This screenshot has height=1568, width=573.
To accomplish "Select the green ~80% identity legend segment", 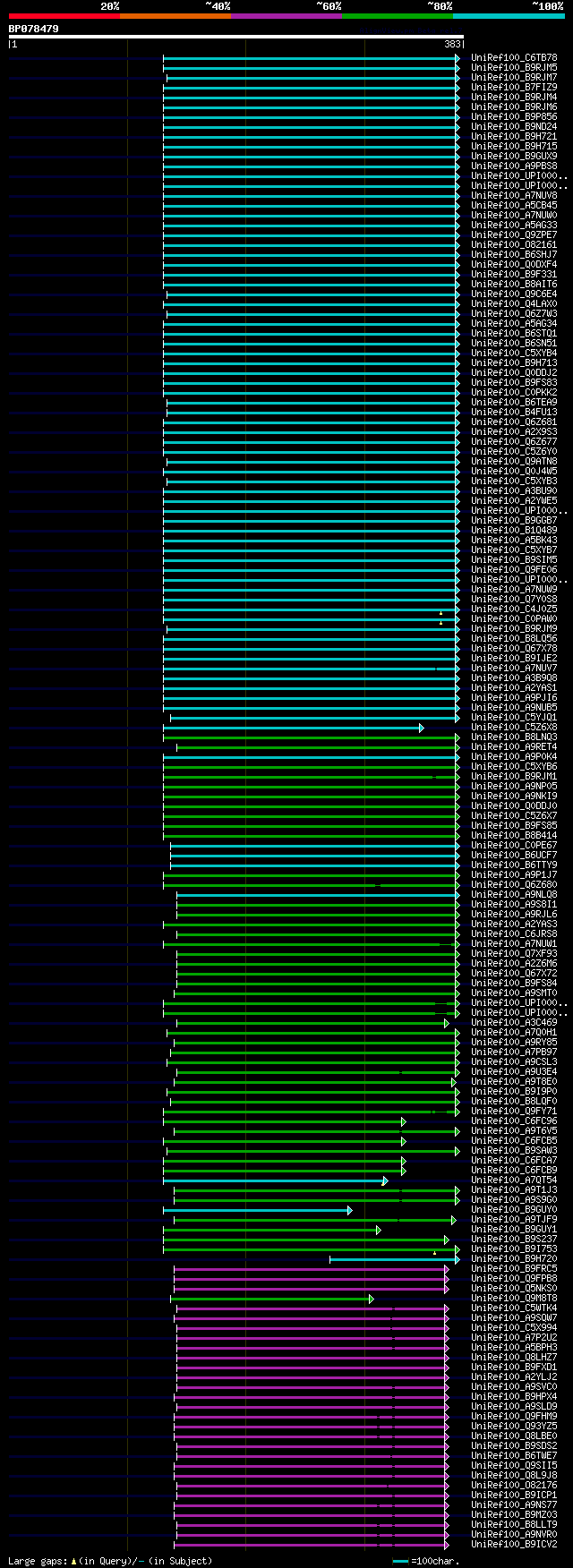I will (x=398, y=16).
